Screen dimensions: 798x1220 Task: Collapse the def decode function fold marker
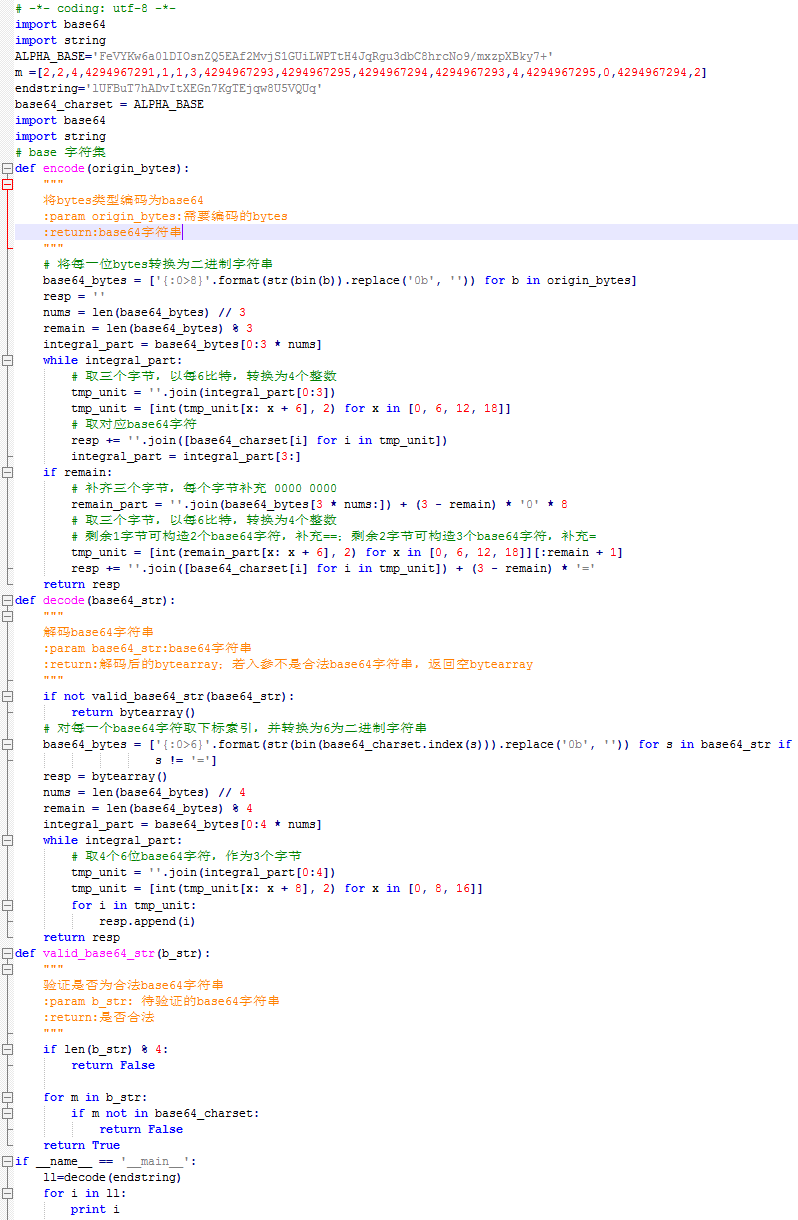[7, 600]
